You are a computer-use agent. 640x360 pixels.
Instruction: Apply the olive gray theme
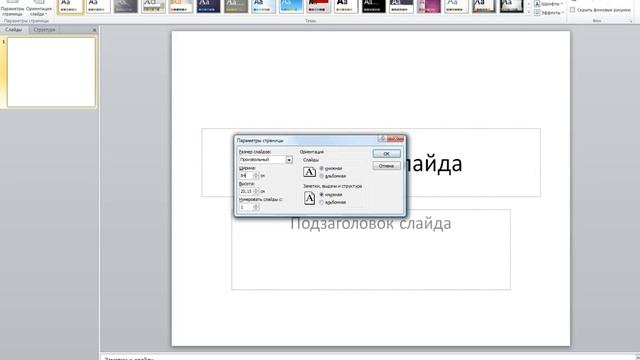(x=236, y=7)
